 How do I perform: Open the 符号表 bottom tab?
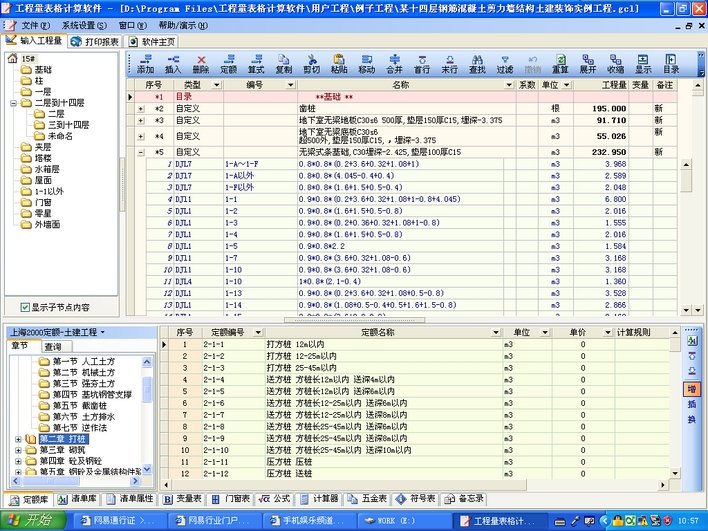point(415,499)
